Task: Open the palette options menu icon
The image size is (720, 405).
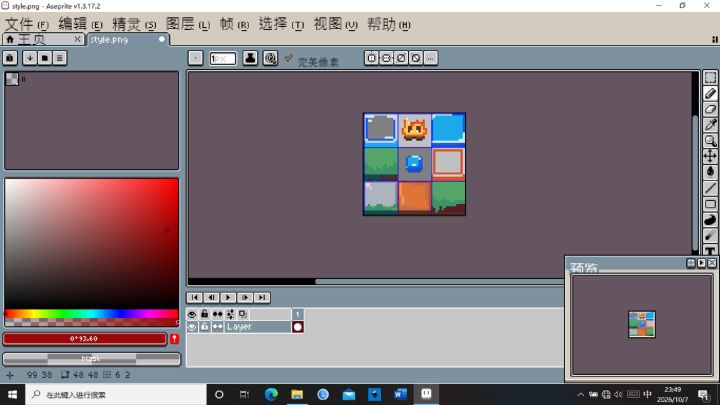Action: click(x=60, y=58)
